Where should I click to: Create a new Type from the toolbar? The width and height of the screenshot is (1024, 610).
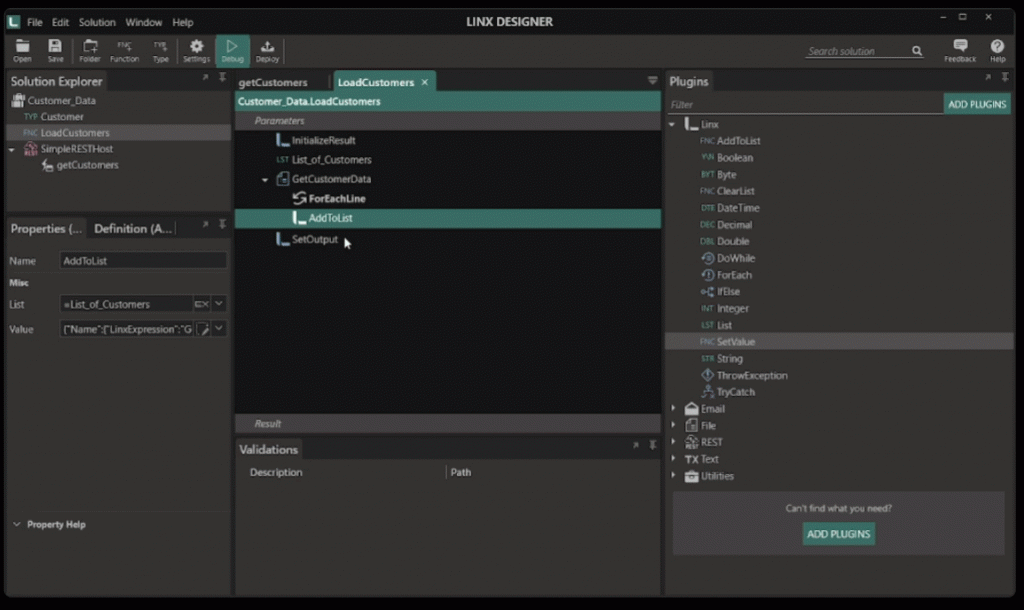[x=160, y=50]
